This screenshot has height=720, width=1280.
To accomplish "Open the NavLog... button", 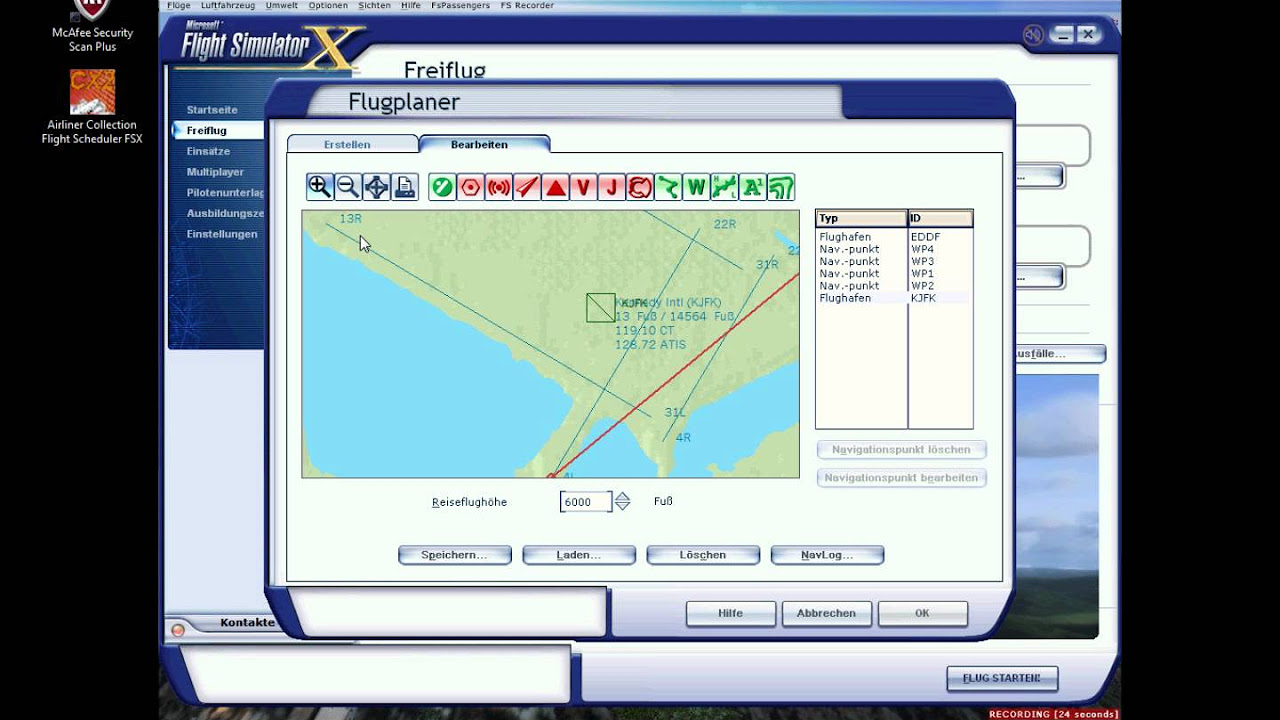I will pyautogui.click(x=827, y=555).
